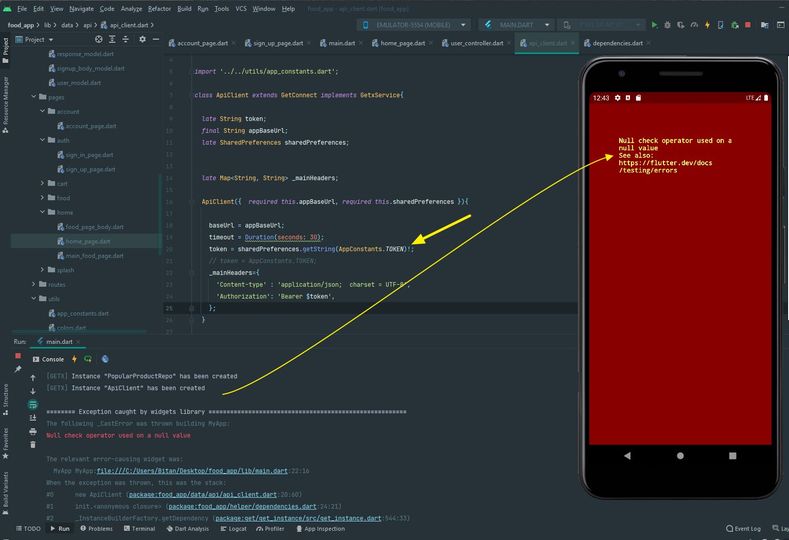Screen dimensions: 789x540
Task: Open the Refactor menu
Action: coord(160,9)
